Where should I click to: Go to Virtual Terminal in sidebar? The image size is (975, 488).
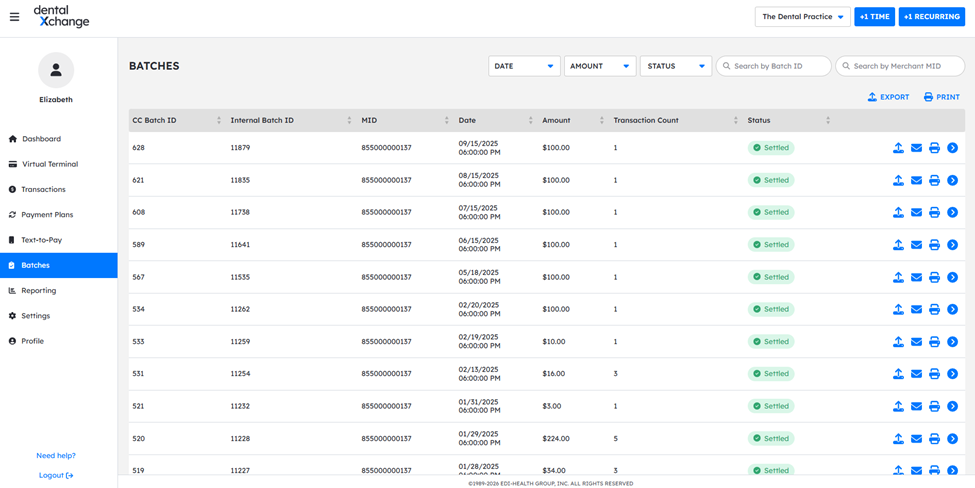(x=50, y=164)
